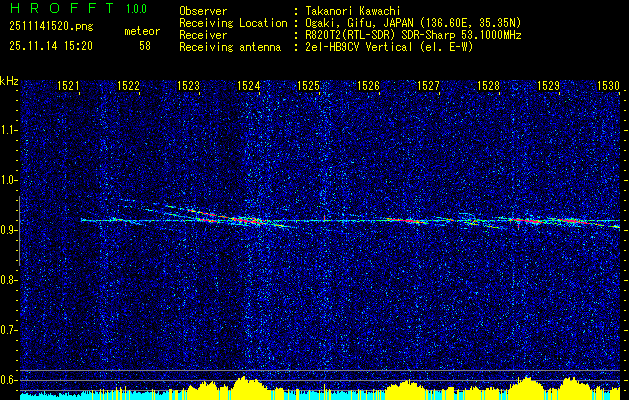Click the 0.7 frequency axis label
Viewport: 629px width, 400px height.
tap(9, 329)
